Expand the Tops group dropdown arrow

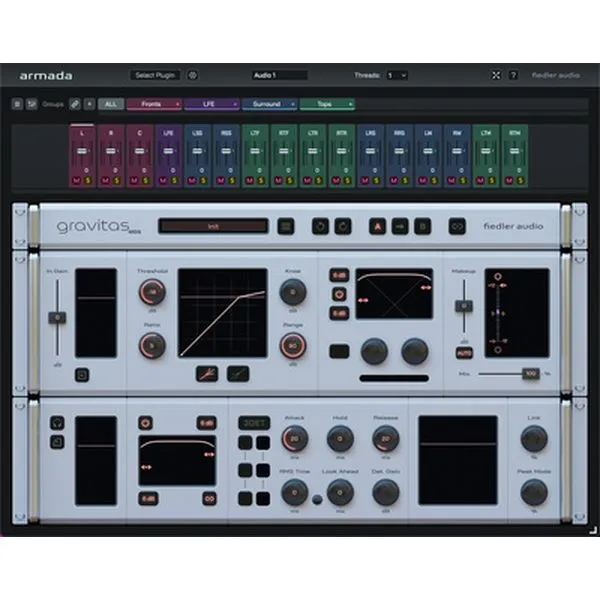pyautogui.click(x=350, y=104)
